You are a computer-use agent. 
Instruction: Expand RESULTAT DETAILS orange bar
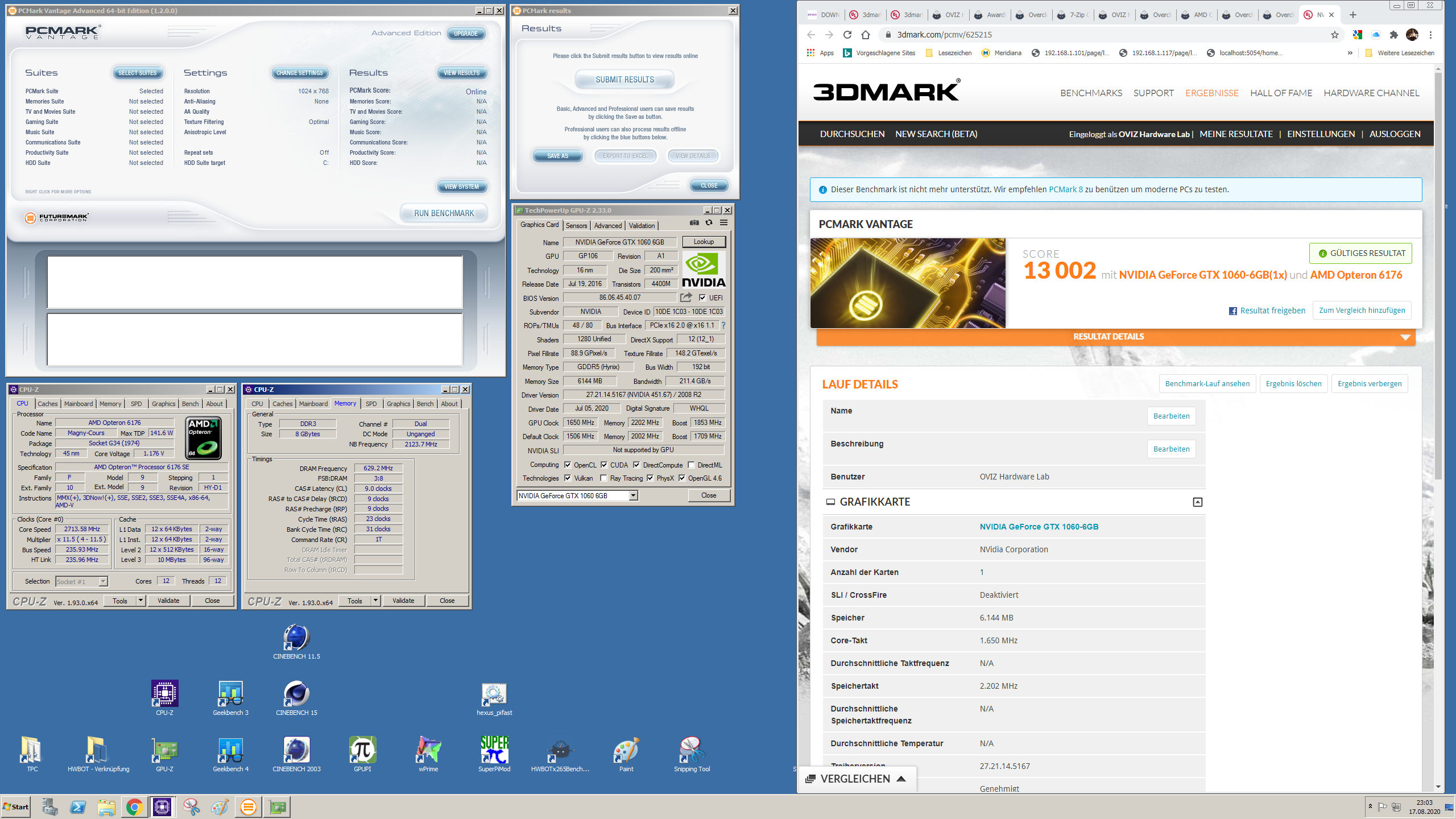(x=1115, y=337)
